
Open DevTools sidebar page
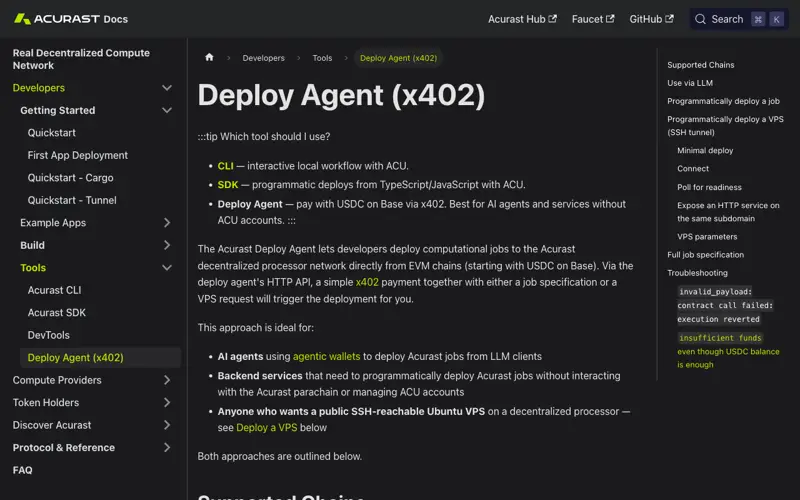click(x=48, y=335)
